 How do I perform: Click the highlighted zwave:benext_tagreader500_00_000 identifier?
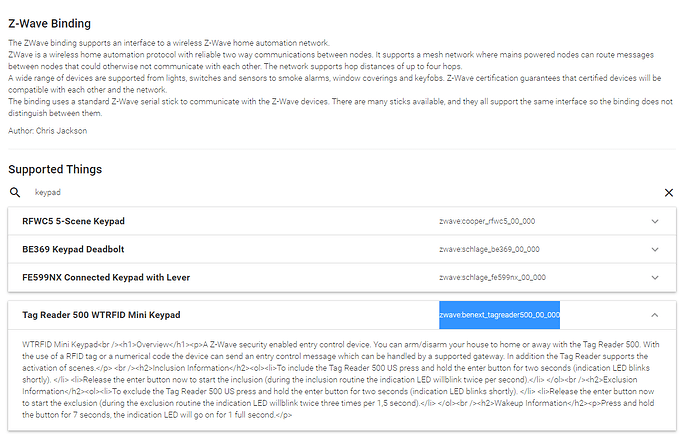pyautogui.click(x=499, y=315)
